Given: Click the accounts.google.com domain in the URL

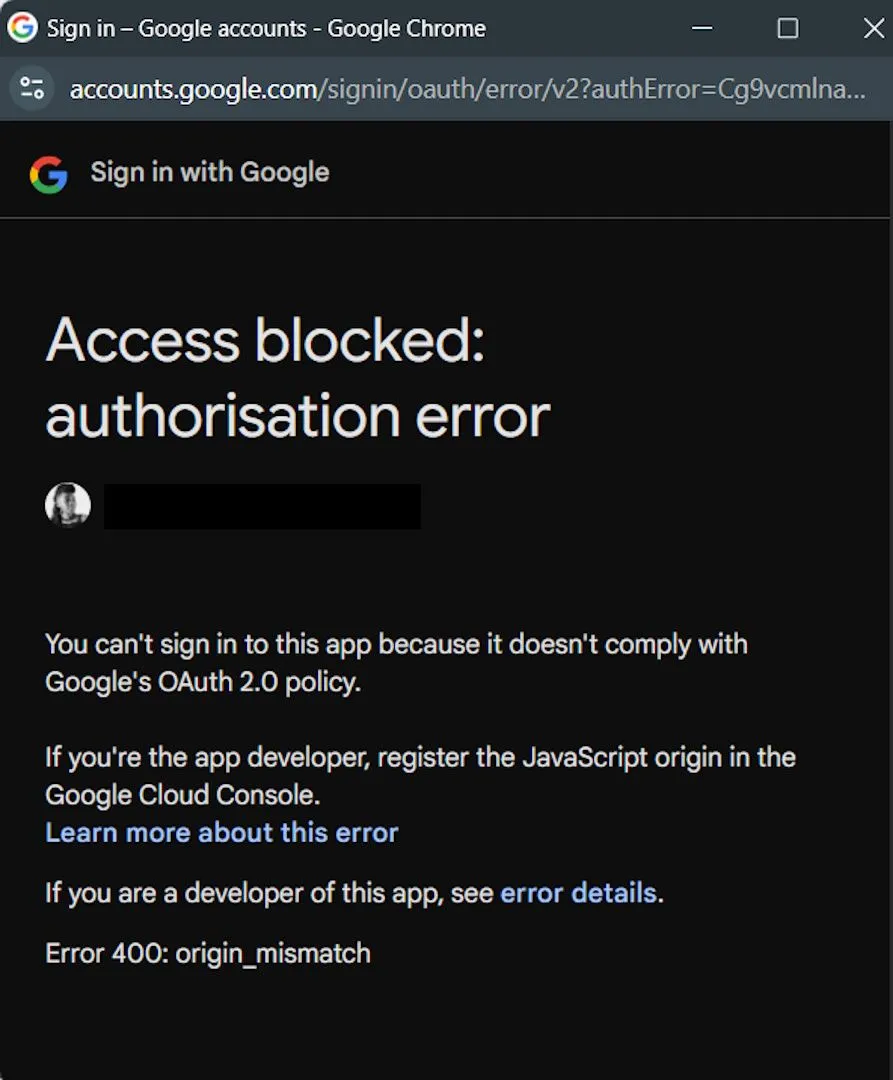Looking at the screenshot, I should [192, 89].
